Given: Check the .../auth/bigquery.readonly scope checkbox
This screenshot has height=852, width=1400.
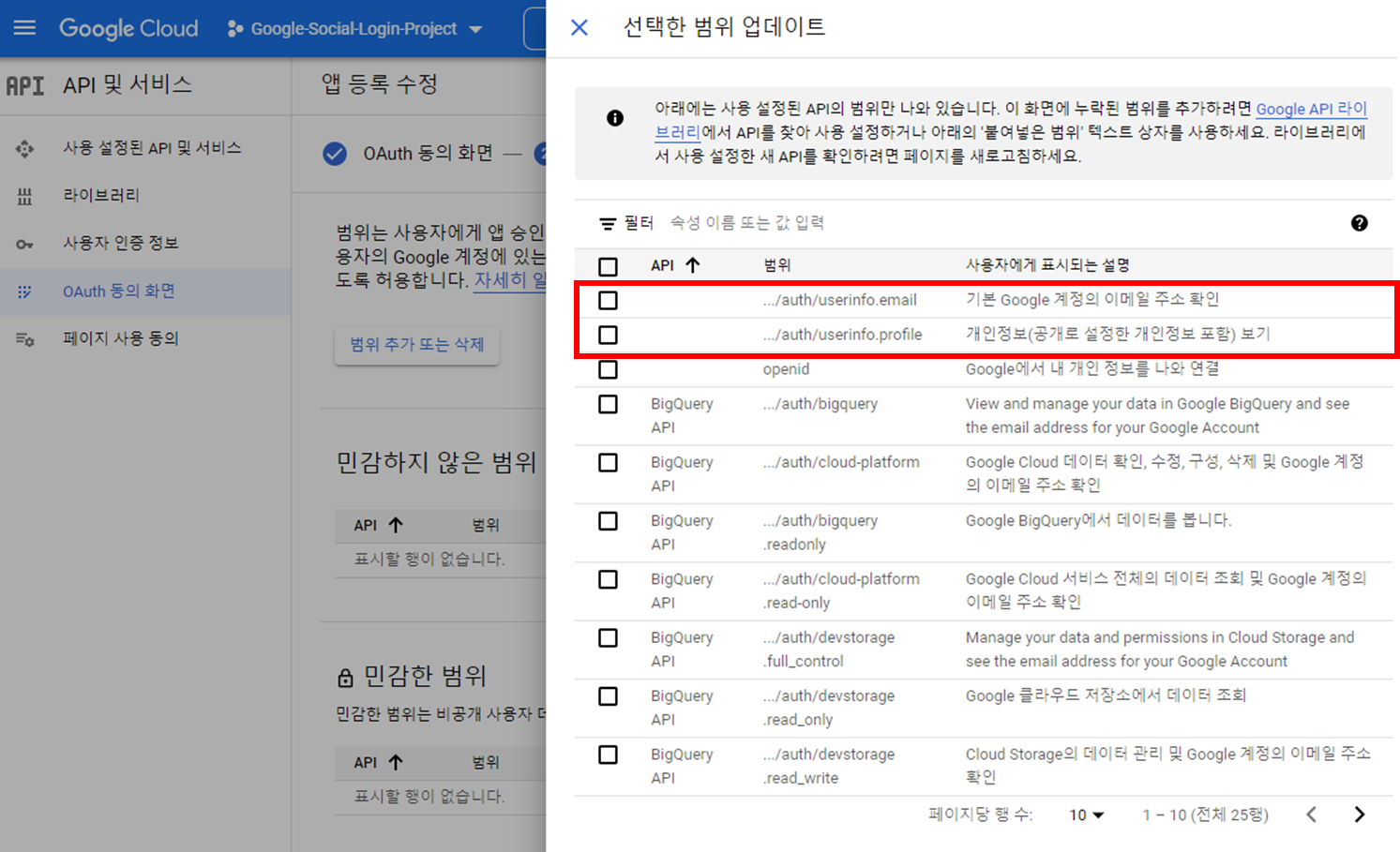Looking at the screenshot, I should click(x=608, y=520).
